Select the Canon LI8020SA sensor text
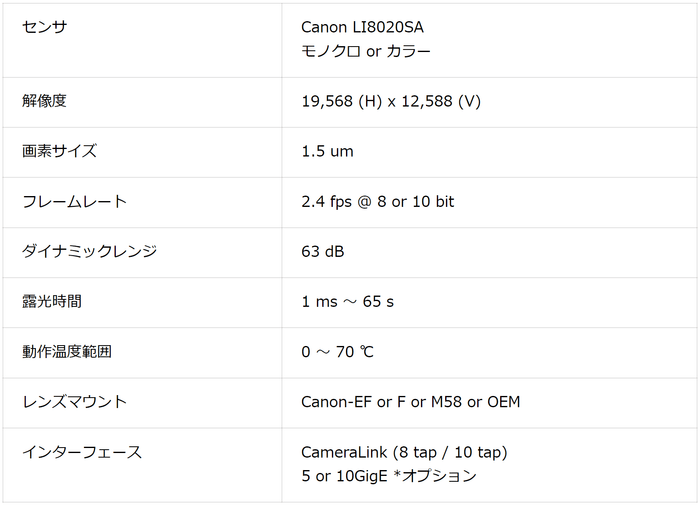The width and height of the screenshot is (700, 505). click(x=369, y=26)
